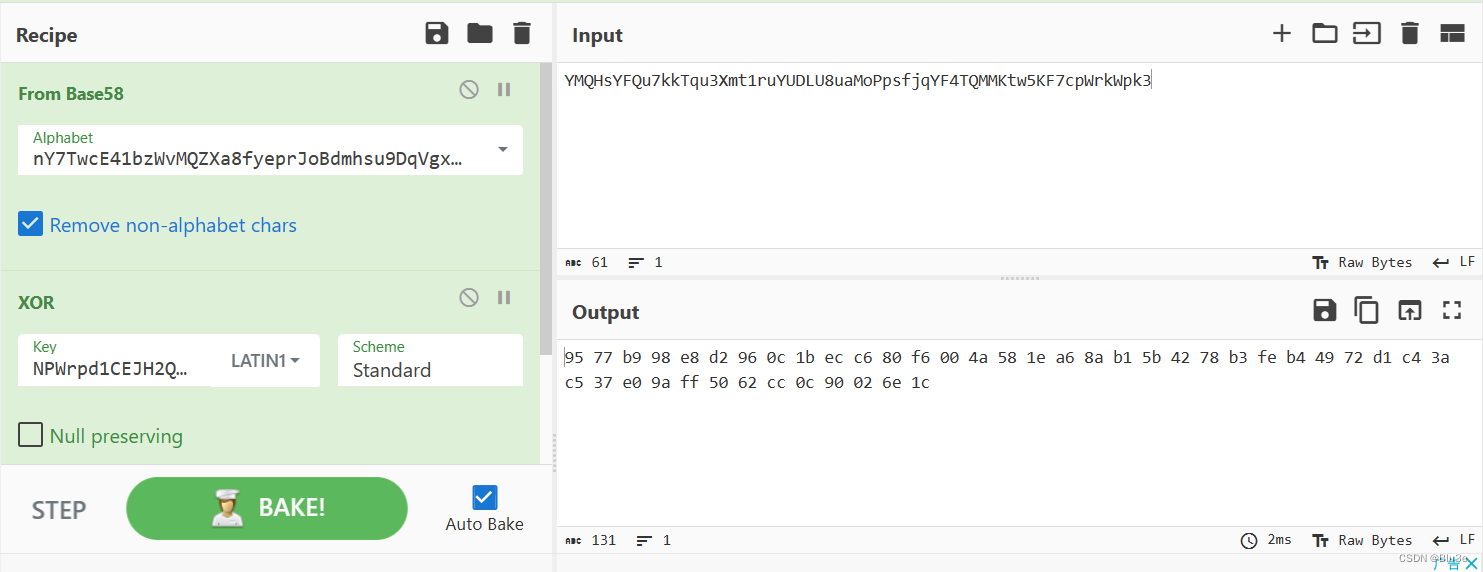Open Input Raw Bytes encoding selector
This screenshot has height=572, width=1483.
click(x=1362, y=262)
